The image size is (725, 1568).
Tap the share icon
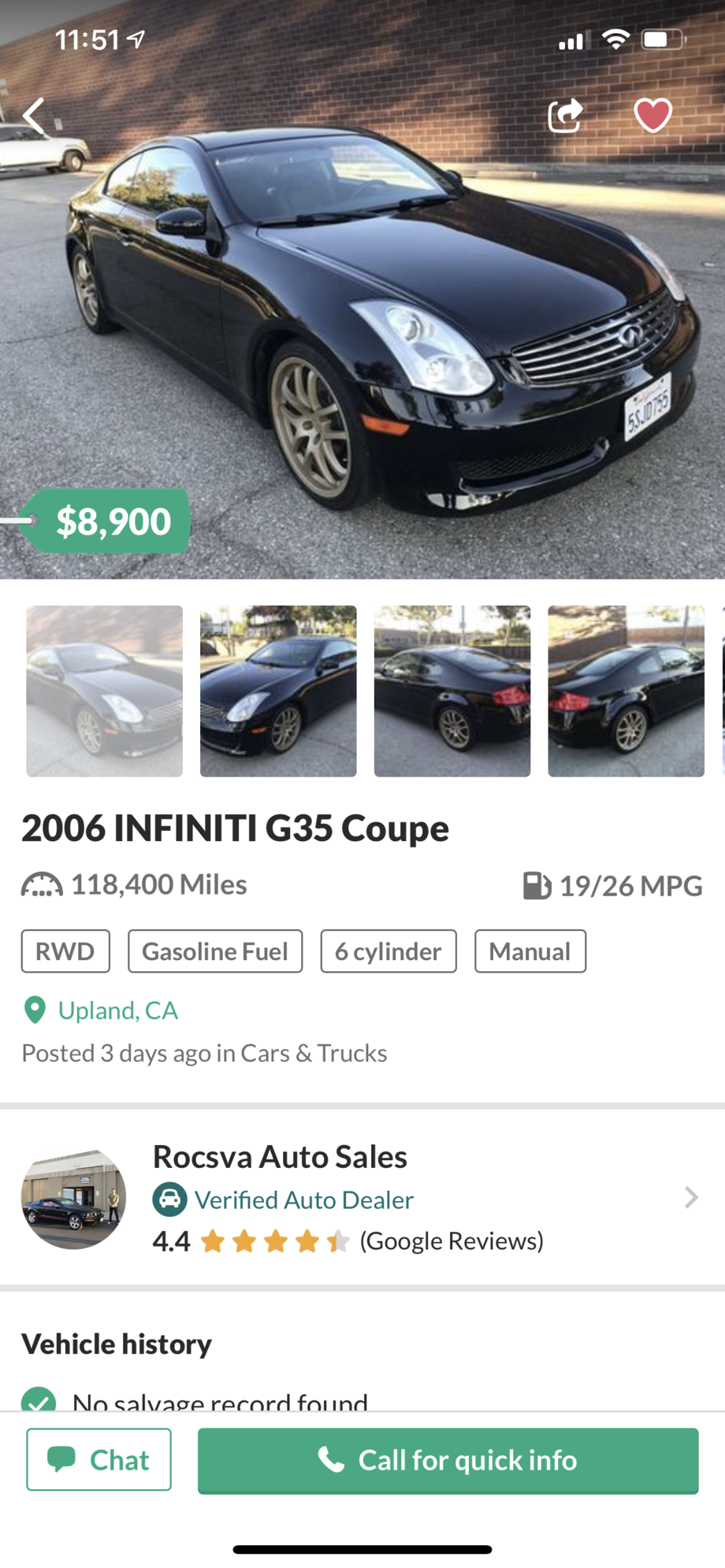[x=565, y=116]
